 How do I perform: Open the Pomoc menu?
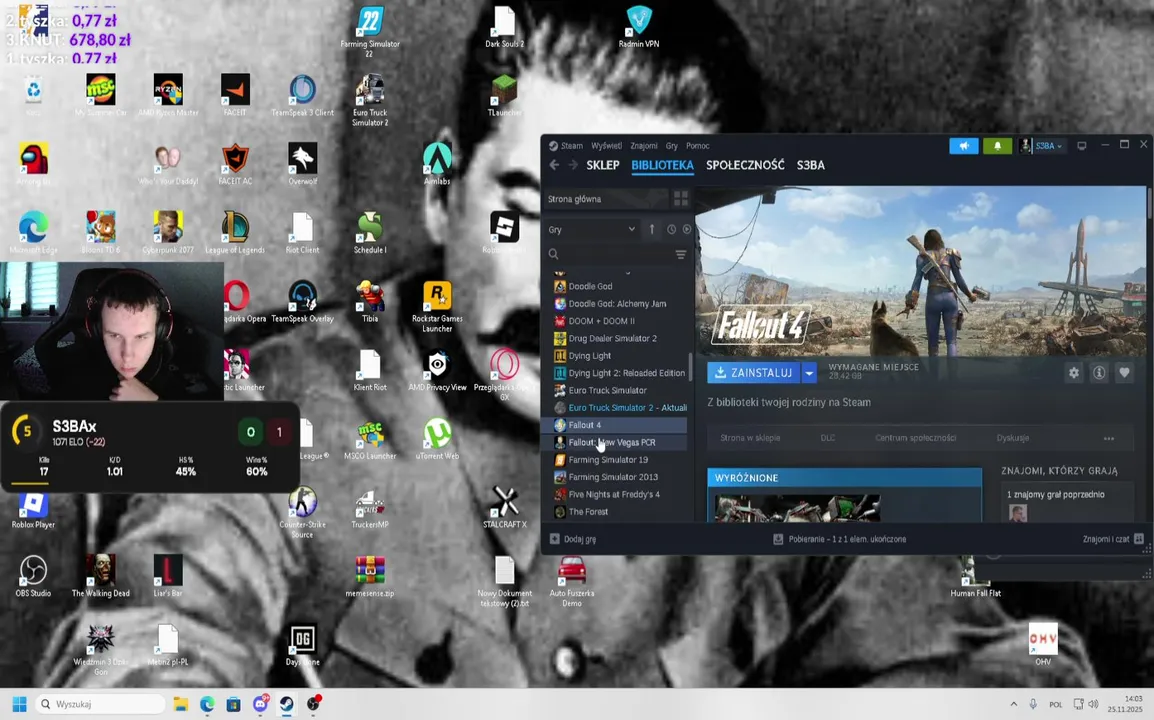(698, 146)
